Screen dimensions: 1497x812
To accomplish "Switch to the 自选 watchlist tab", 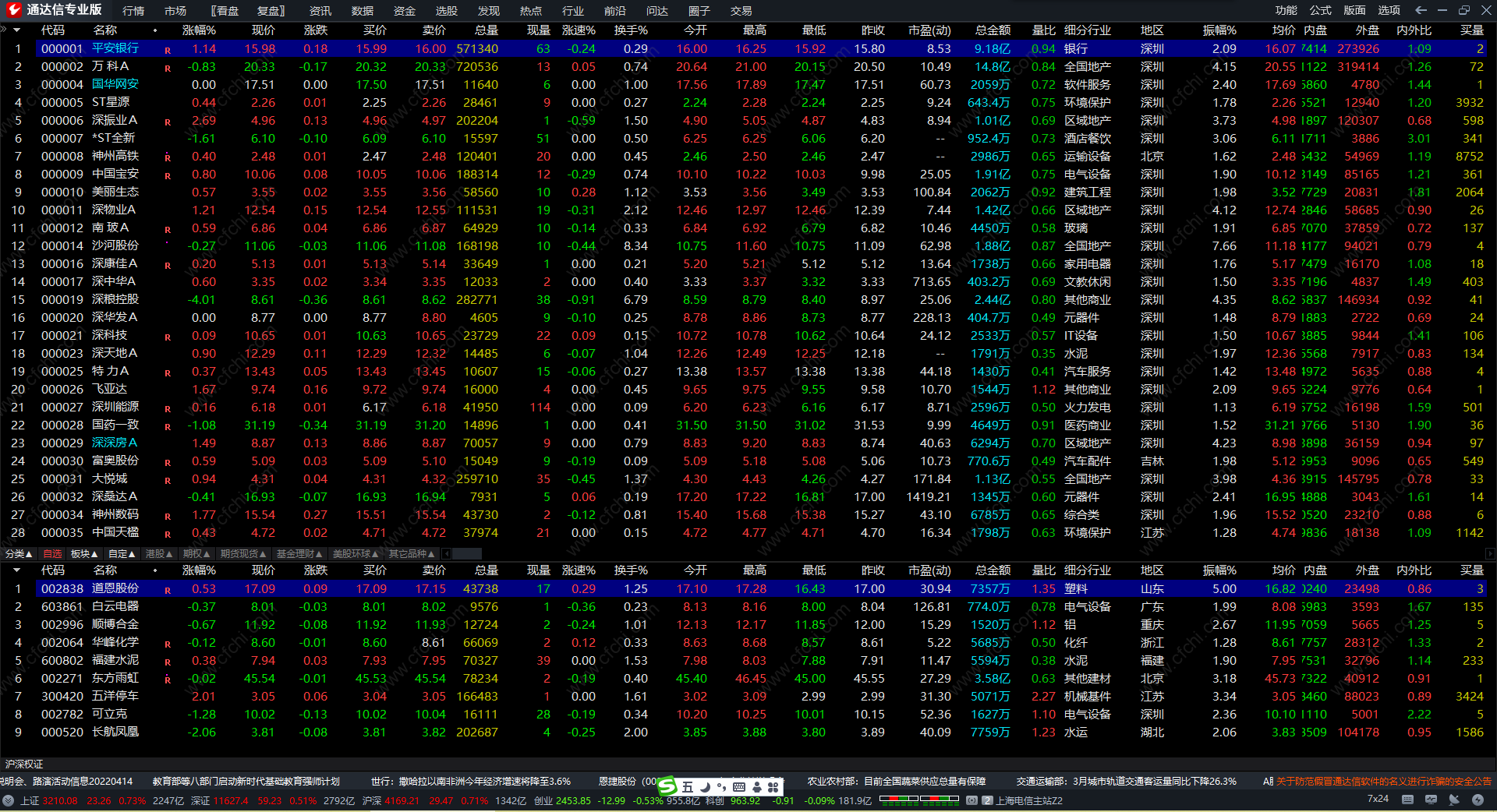I will (52, 554).
